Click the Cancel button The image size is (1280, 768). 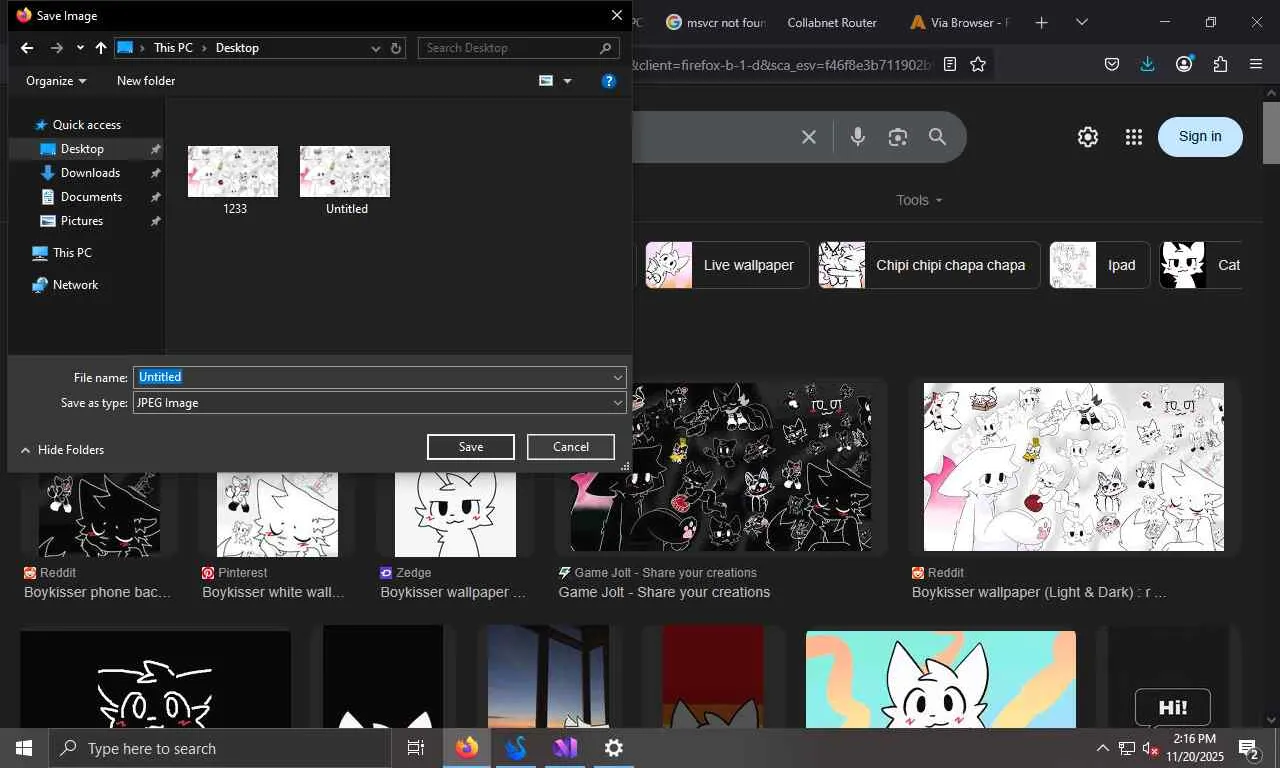click(571, 447)
